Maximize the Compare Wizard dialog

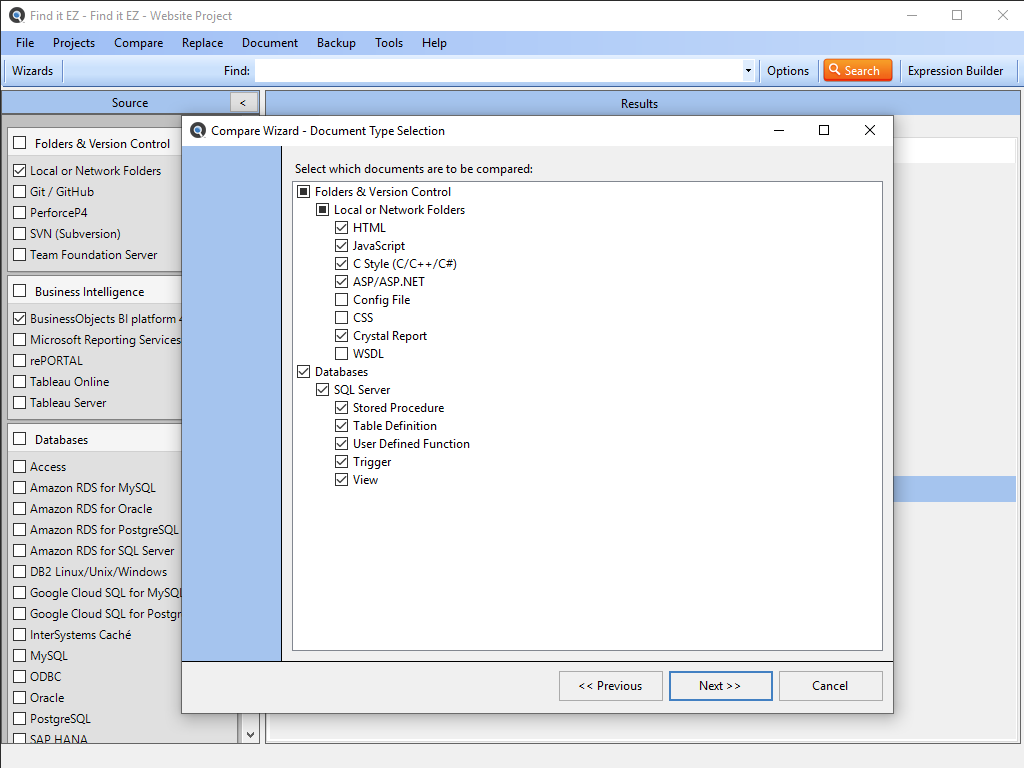[824, 130]
